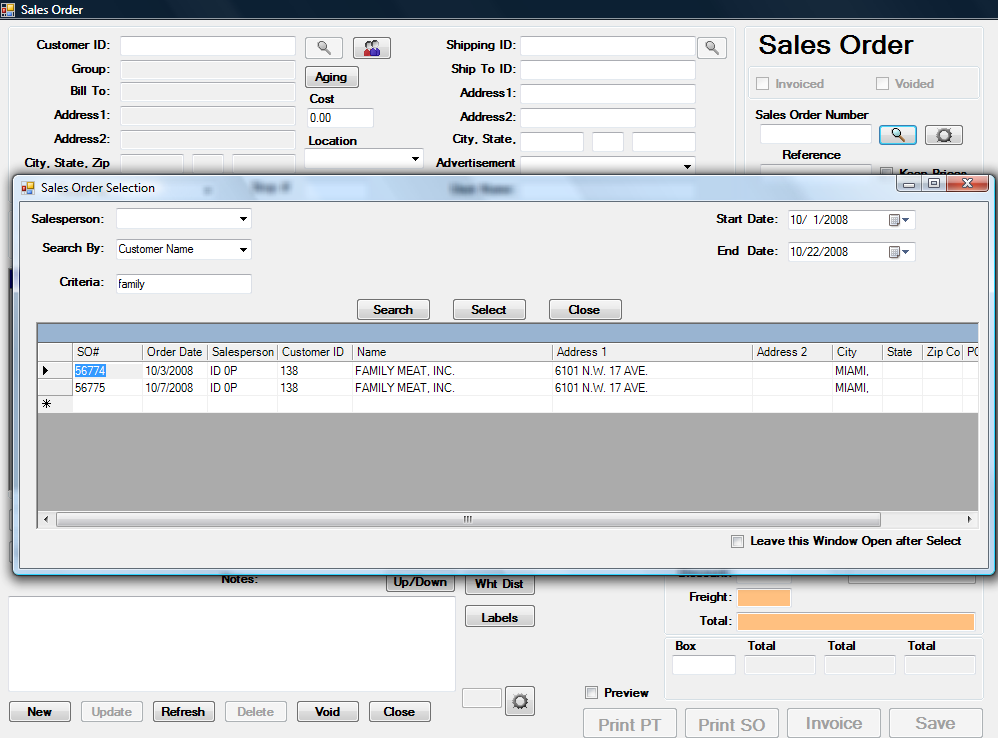Click the Shipping ID search magnifier icon
This screenshot has width=998, height=738.
pos(711,47)
